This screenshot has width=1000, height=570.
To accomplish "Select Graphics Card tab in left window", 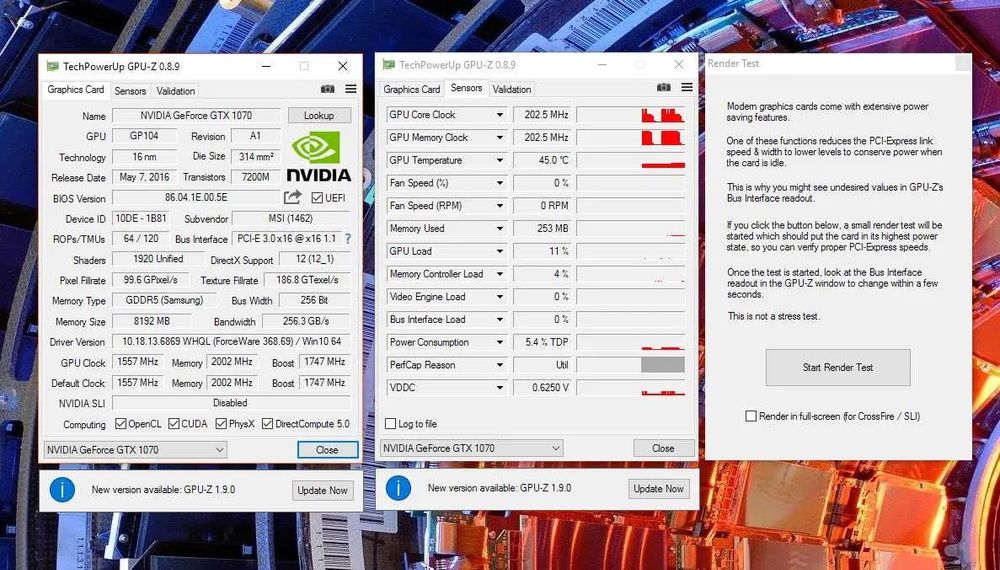I will coord(76,89).
